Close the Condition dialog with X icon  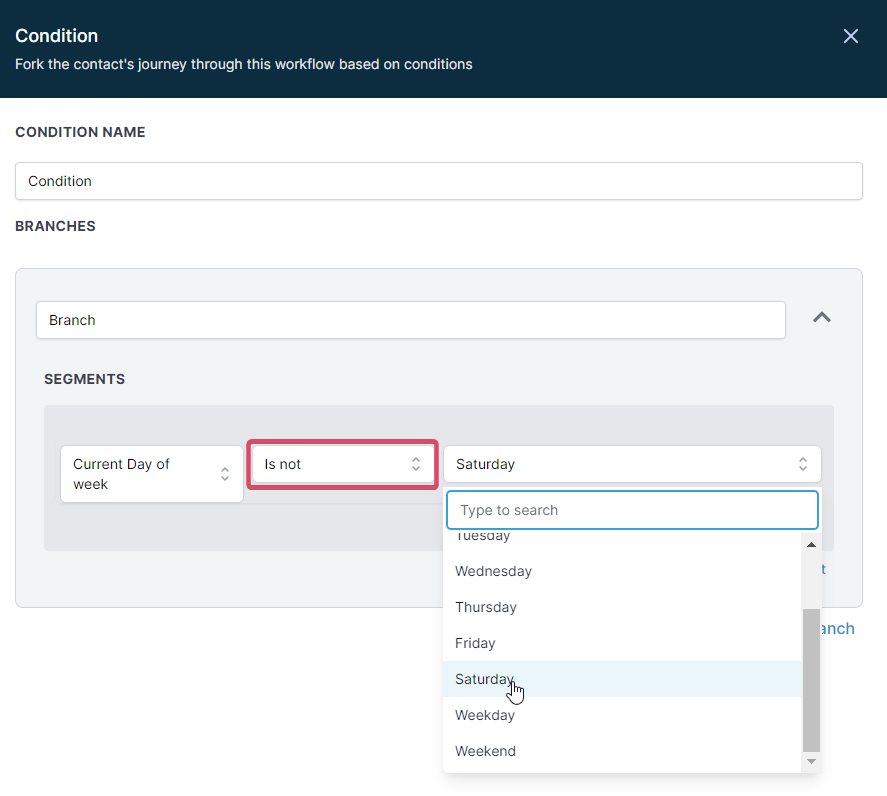coord(851,36)
